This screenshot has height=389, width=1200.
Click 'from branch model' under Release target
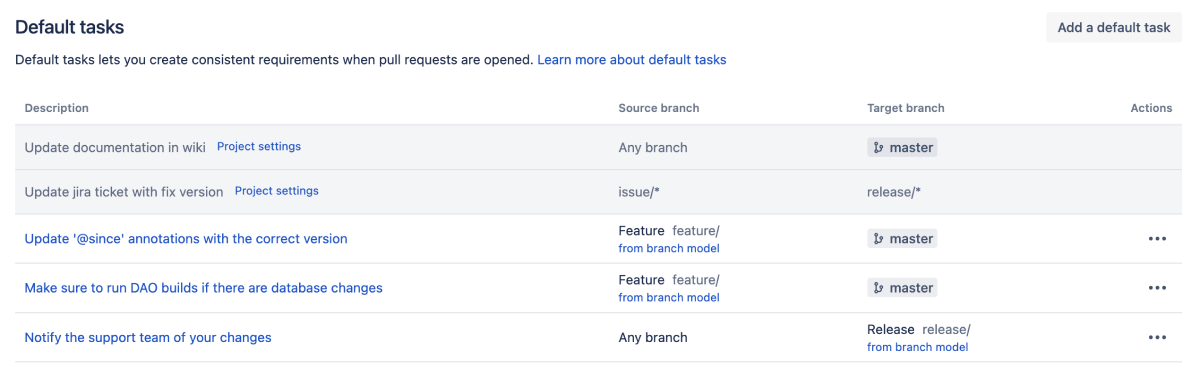click(x=917, y=347)
